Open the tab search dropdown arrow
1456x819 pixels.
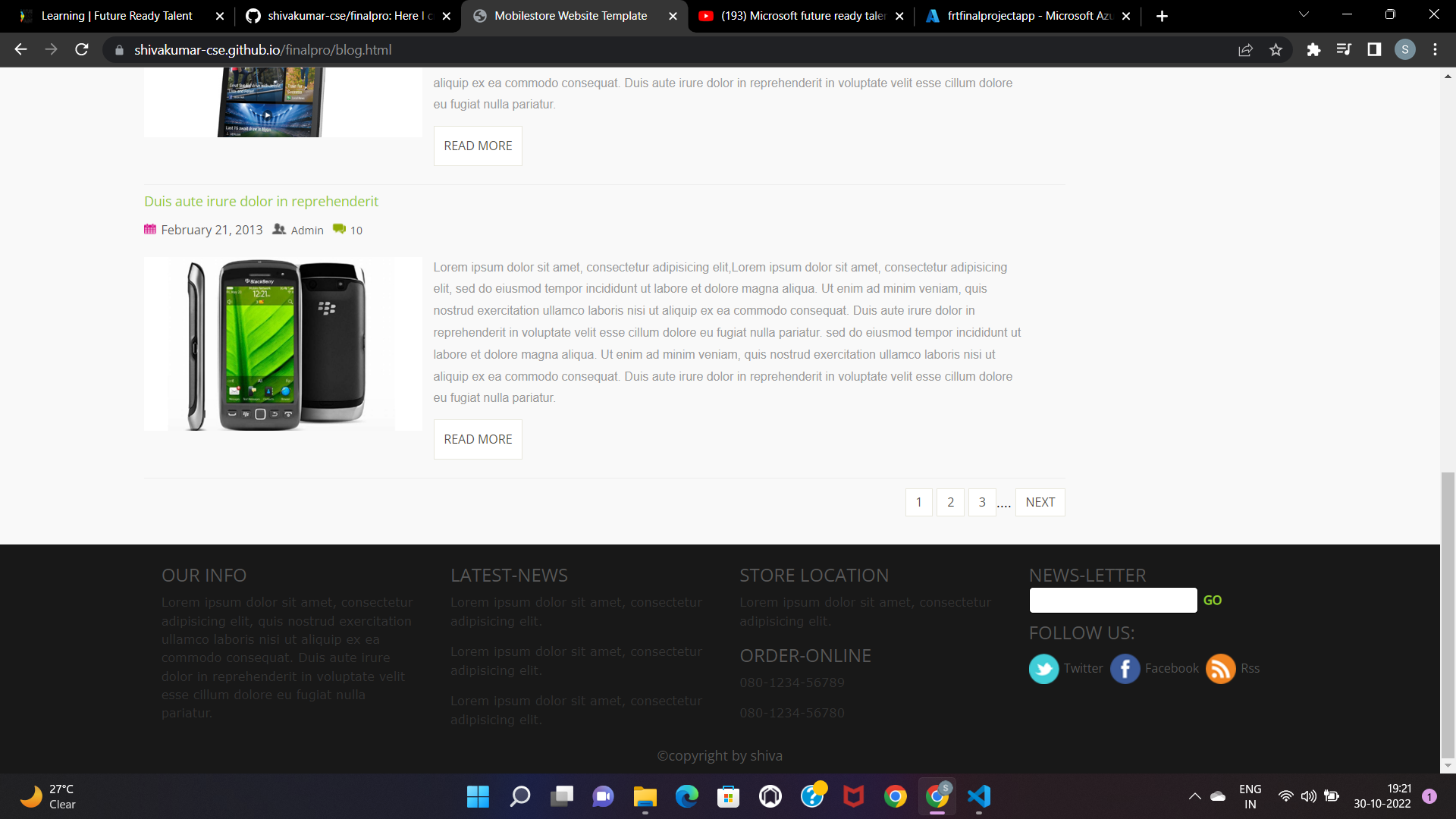pos(1303,15)
